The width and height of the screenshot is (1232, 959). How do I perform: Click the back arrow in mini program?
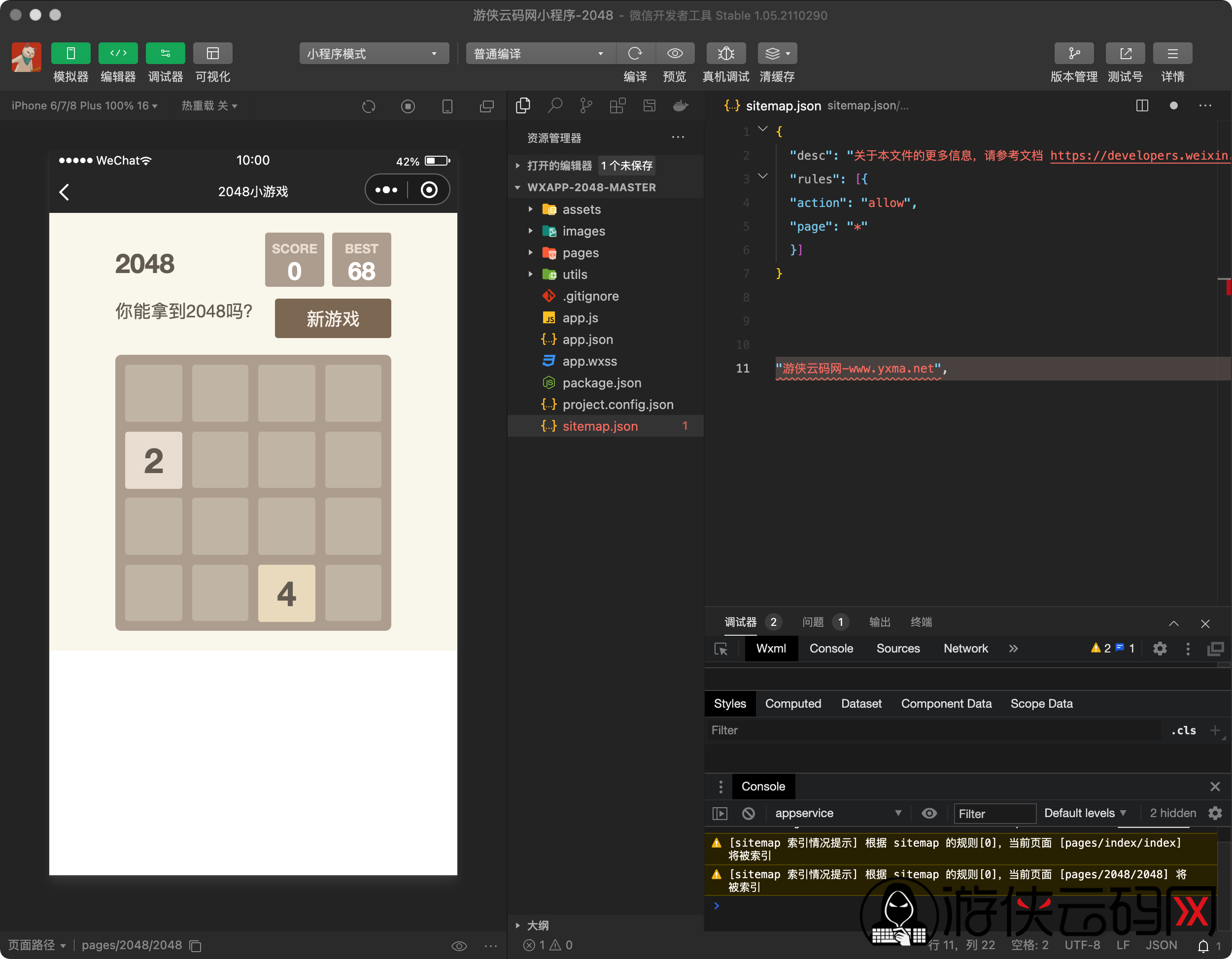click(x=64, y=192)
